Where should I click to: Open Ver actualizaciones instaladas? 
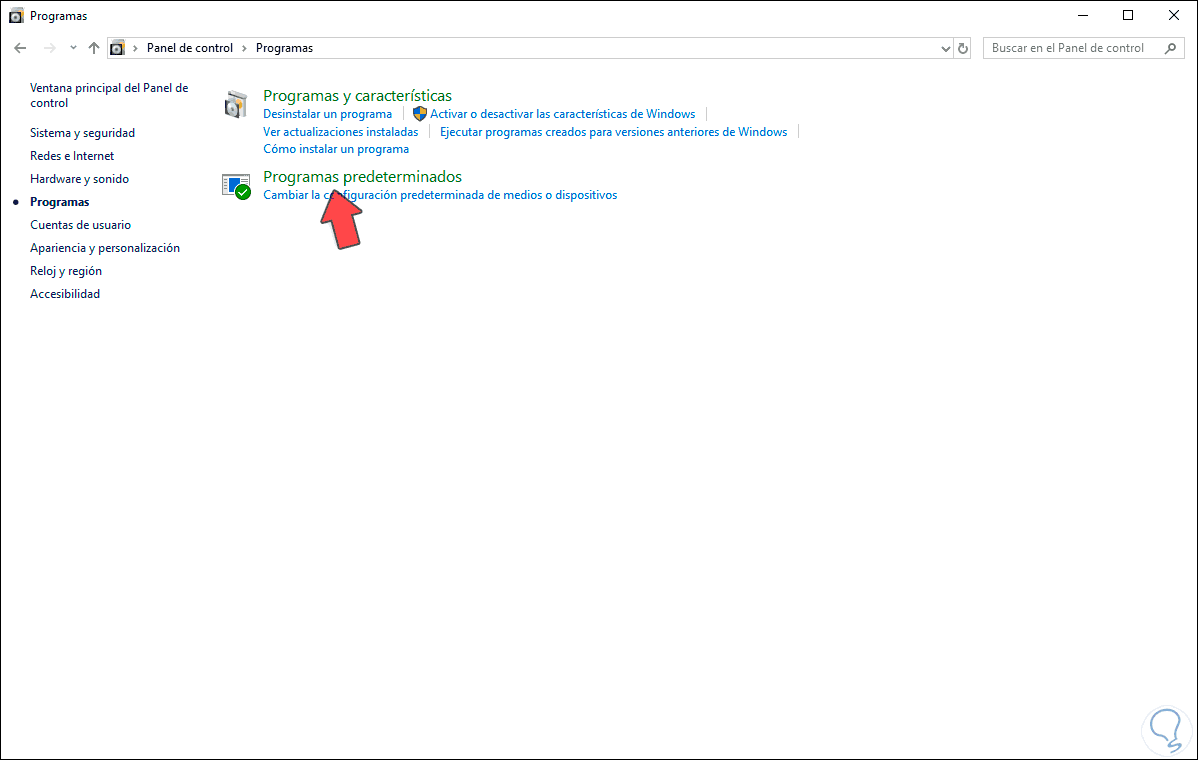pyautogui.click(x=341, y=132)
